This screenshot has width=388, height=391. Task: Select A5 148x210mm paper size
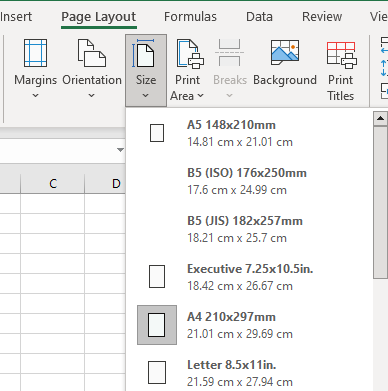coord(249,133)
